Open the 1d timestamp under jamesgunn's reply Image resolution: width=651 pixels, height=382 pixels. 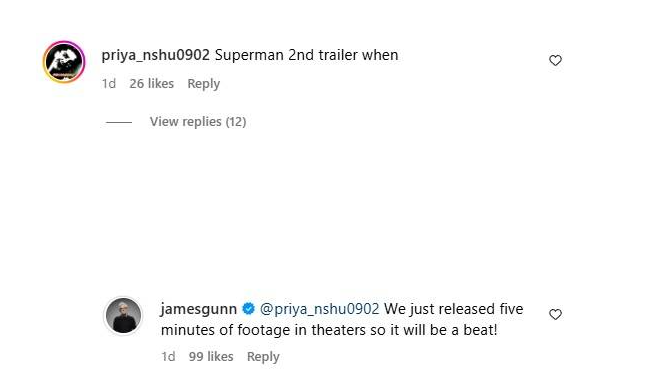(168, 357)
